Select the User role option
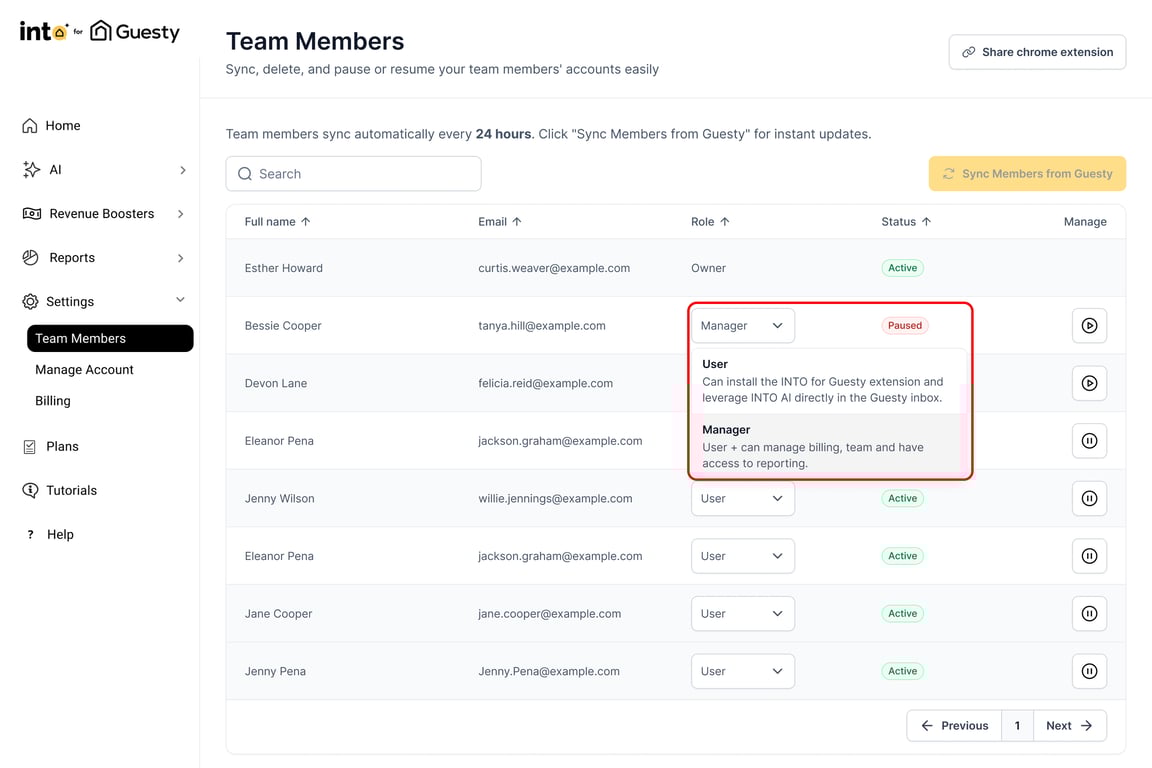 tap(829, 381)
